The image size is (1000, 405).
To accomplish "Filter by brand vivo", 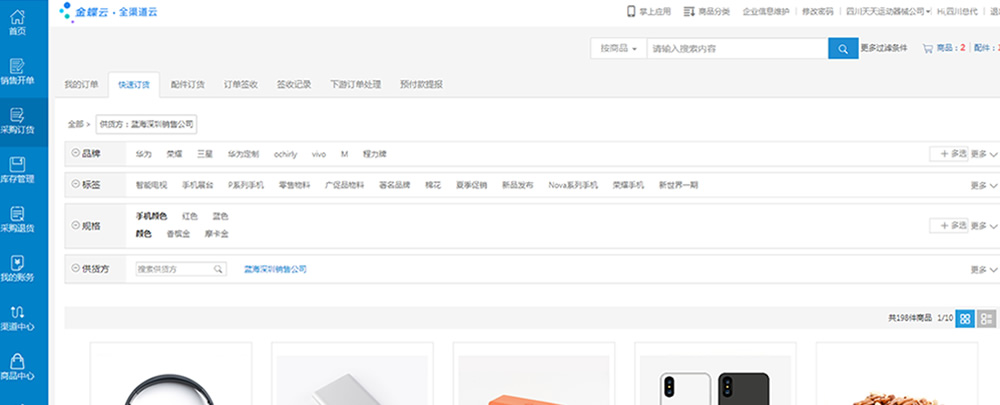I will [x=319, y=154].
